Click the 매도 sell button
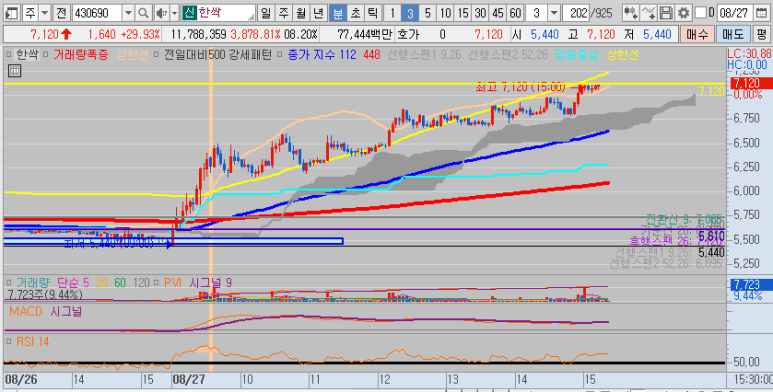Screen dimensions: 773x392 pyautogui.click(x=733, y=35)
